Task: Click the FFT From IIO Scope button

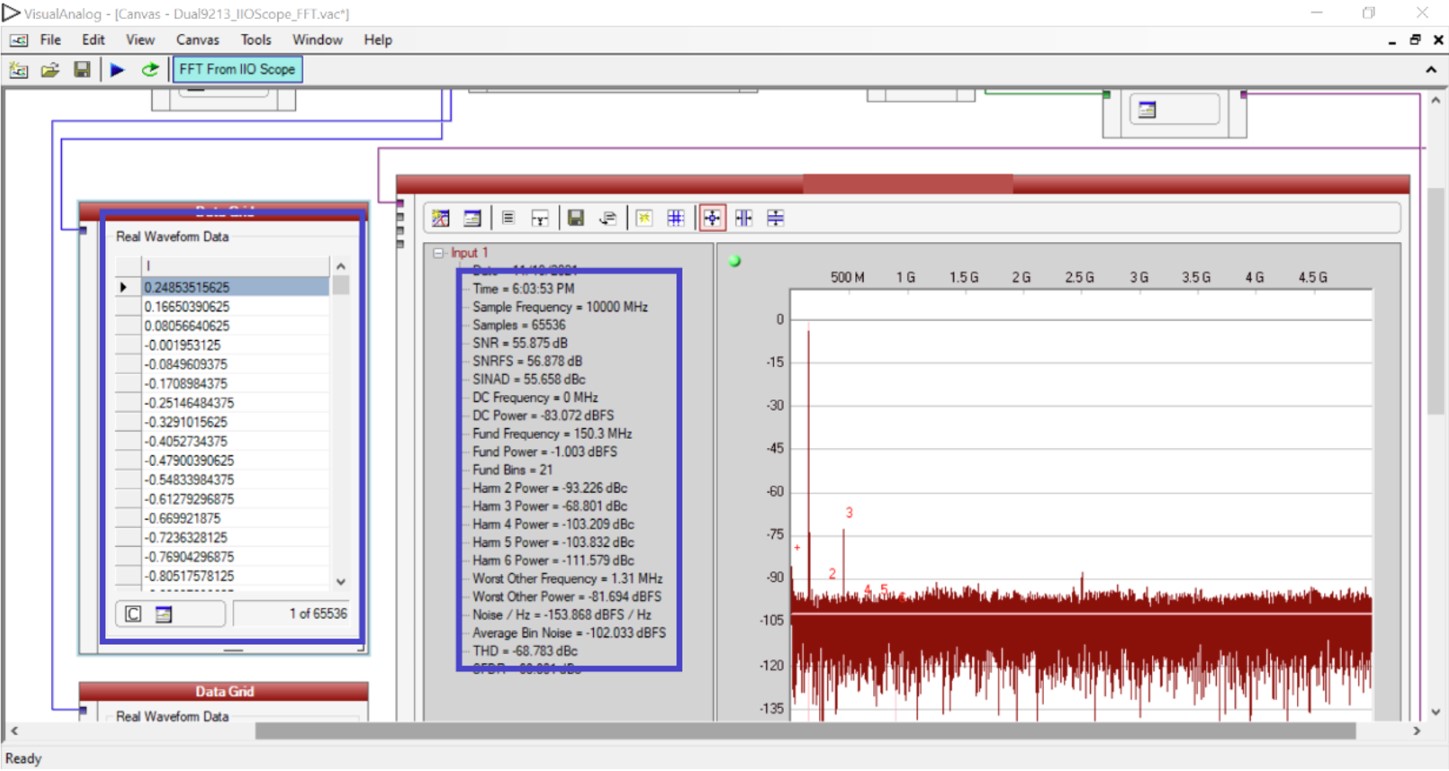Action: [237, 70]
